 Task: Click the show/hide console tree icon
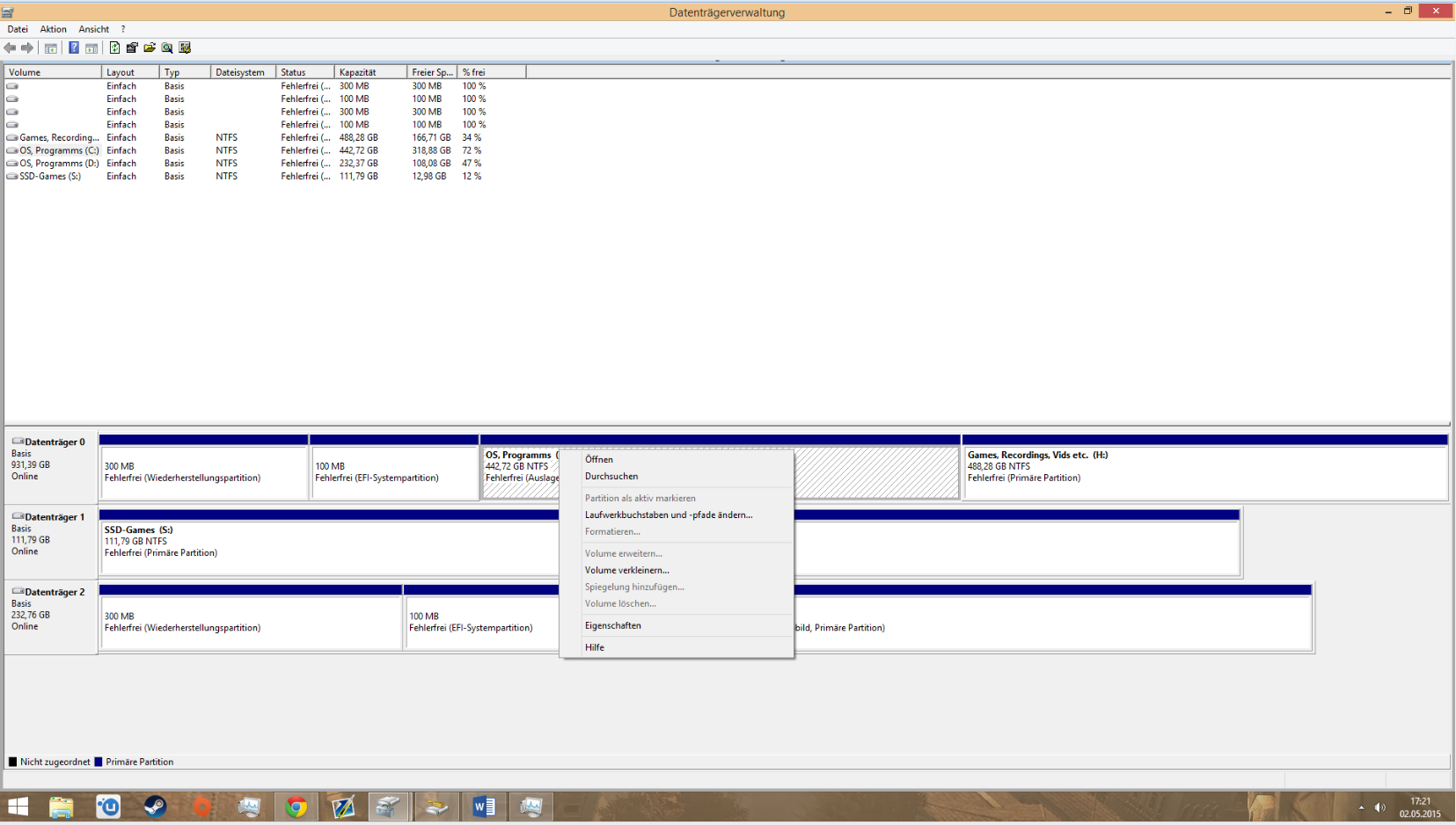[x=51, y=48]
